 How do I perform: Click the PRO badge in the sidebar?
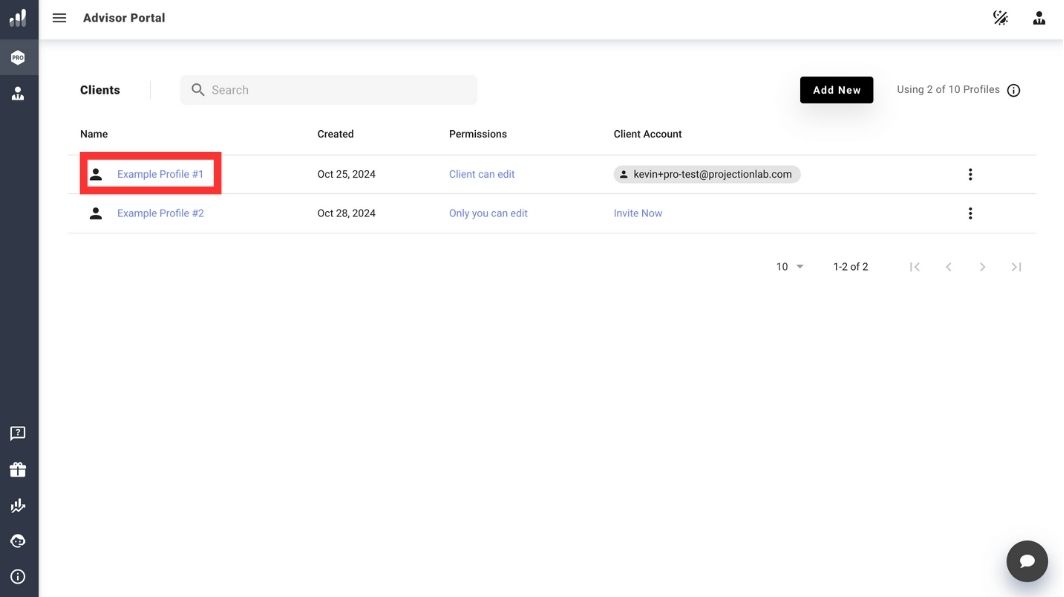click(x=16, y=56)
